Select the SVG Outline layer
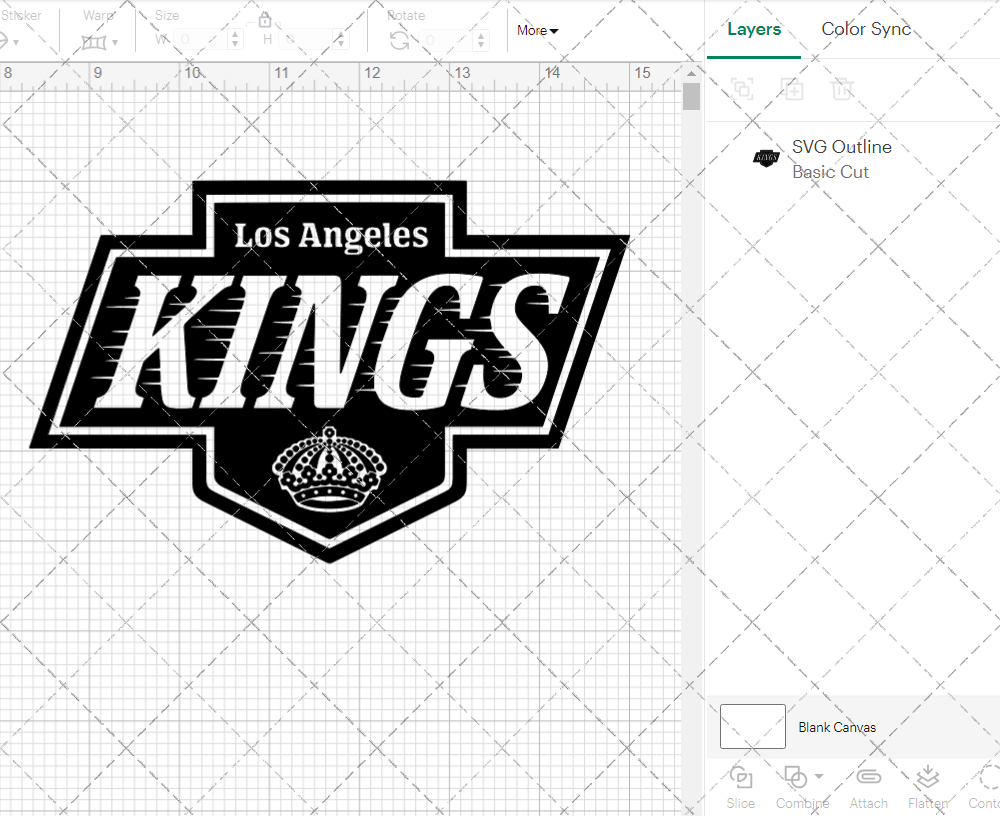 [840, 158]
